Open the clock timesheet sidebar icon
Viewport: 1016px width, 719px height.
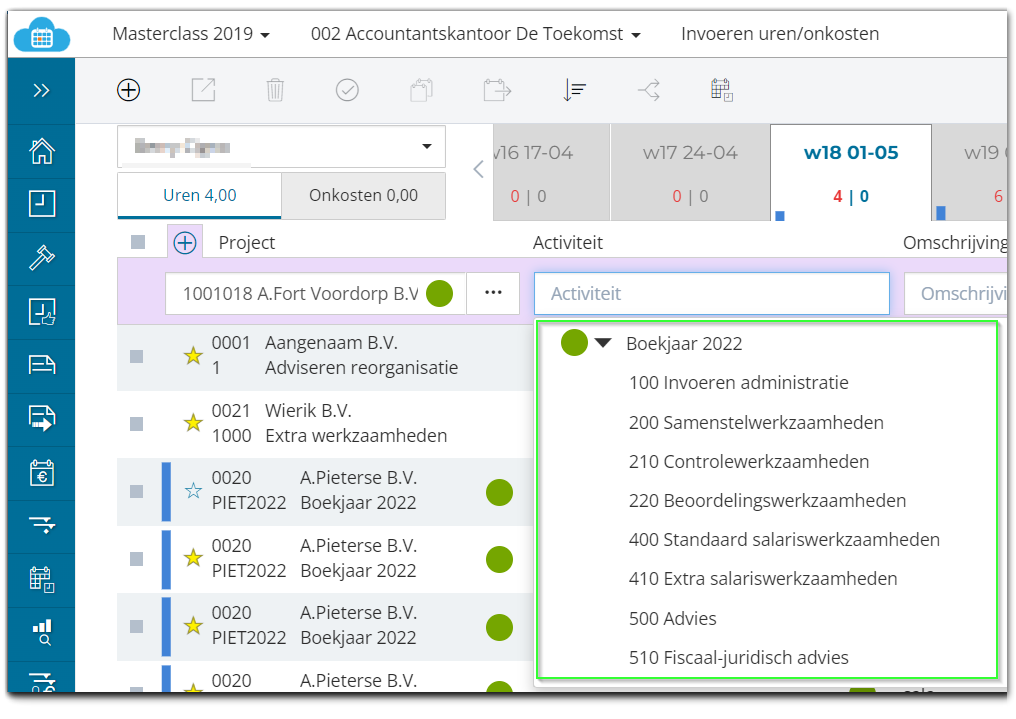[41, 204]
